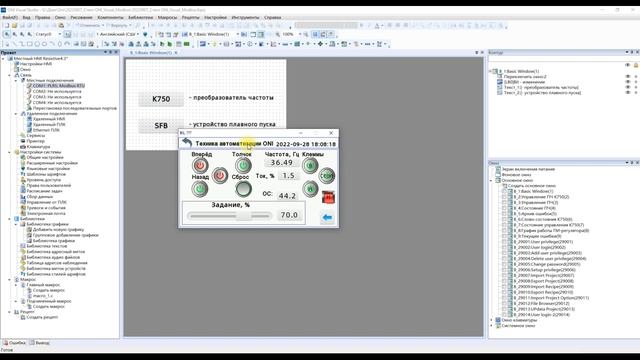
Task: Click the blue left arrow in popup
Action: 327,218
